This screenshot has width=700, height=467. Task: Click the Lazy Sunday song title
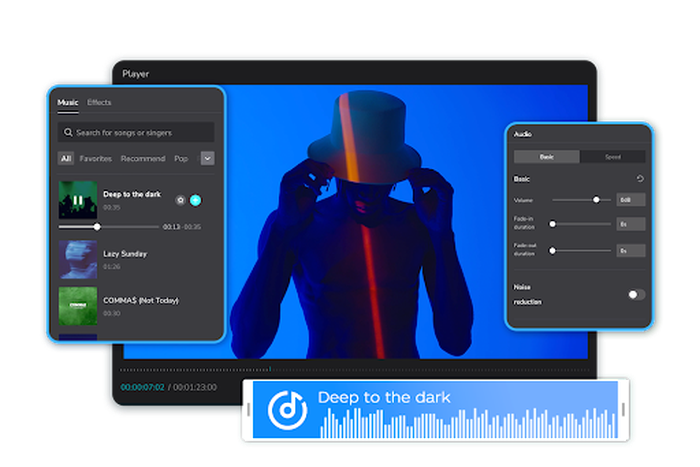[125, 254]
